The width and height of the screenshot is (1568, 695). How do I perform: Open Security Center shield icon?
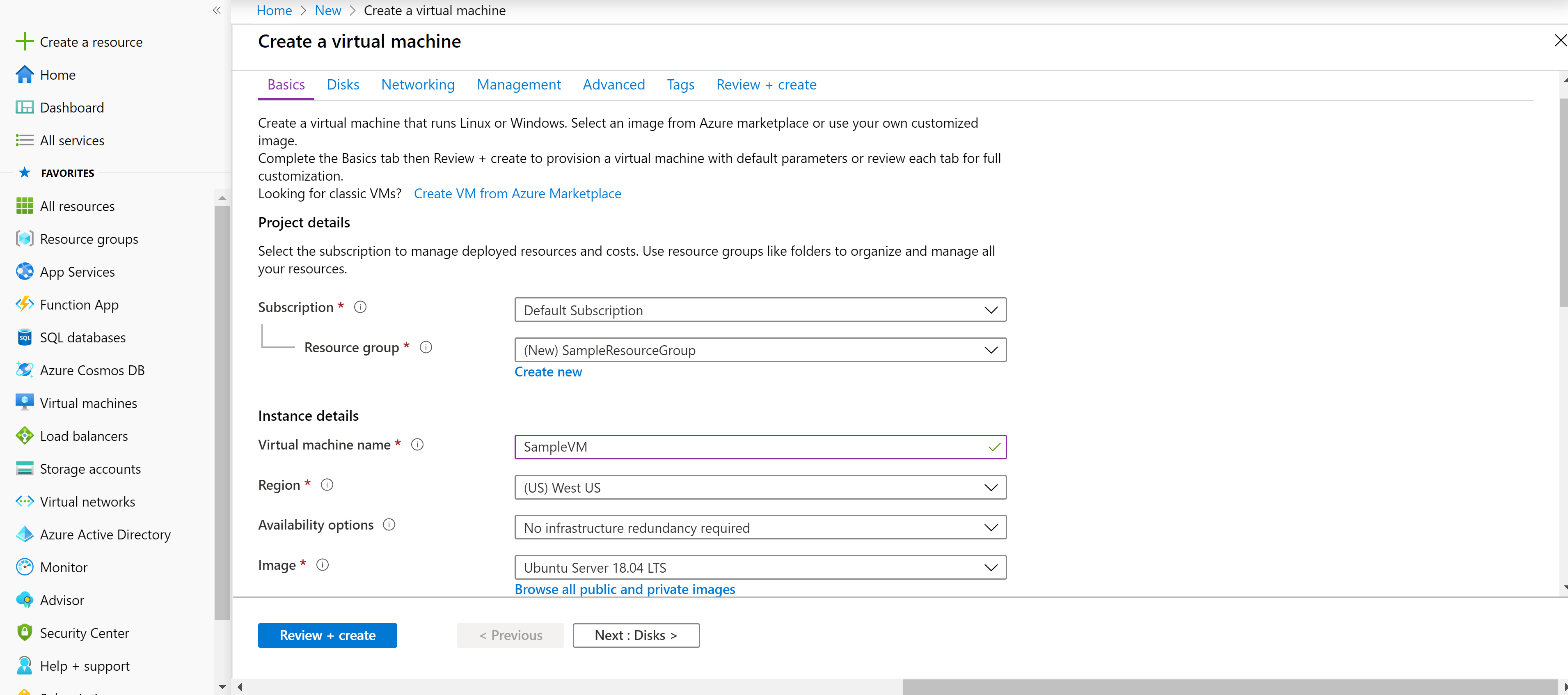(24, 632)
